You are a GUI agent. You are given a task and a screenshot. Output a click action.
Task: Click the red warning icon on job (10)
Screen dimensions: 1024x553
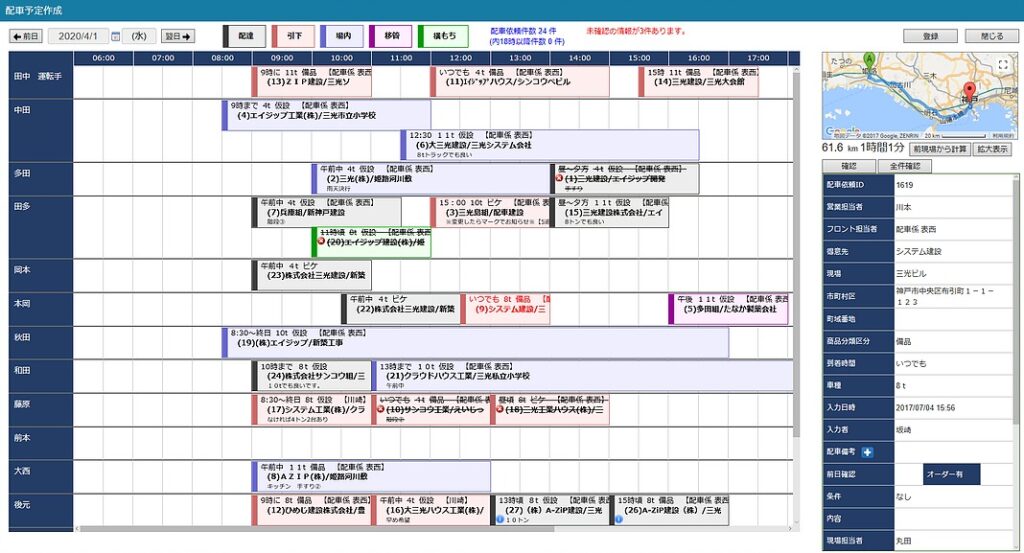[378, 410]
